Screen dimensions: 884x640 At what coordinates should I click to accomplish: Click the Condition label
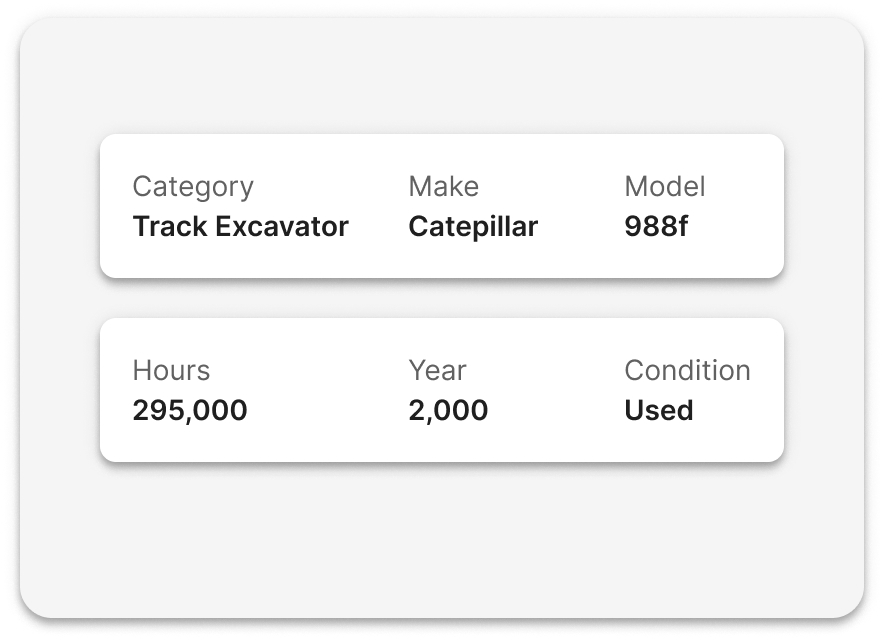pyautogui.click(x=687, y=370)
